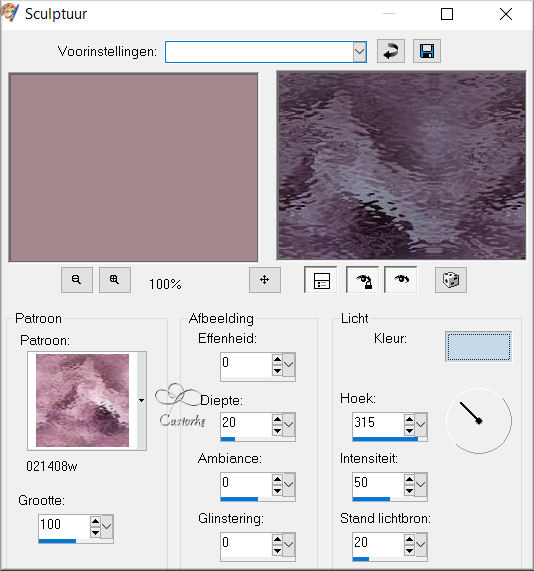Screen dimensions: 534x571
Task: Save preset with the floppy disk icon
Action: 427,51
